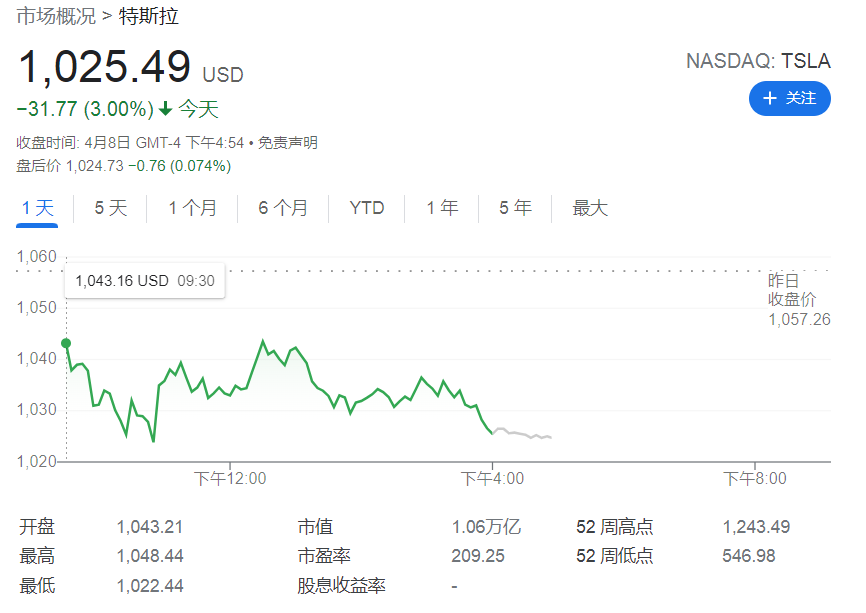Click the 市值 value 1.06万亿
Screen dimensions: 866x613
point(486,527)
